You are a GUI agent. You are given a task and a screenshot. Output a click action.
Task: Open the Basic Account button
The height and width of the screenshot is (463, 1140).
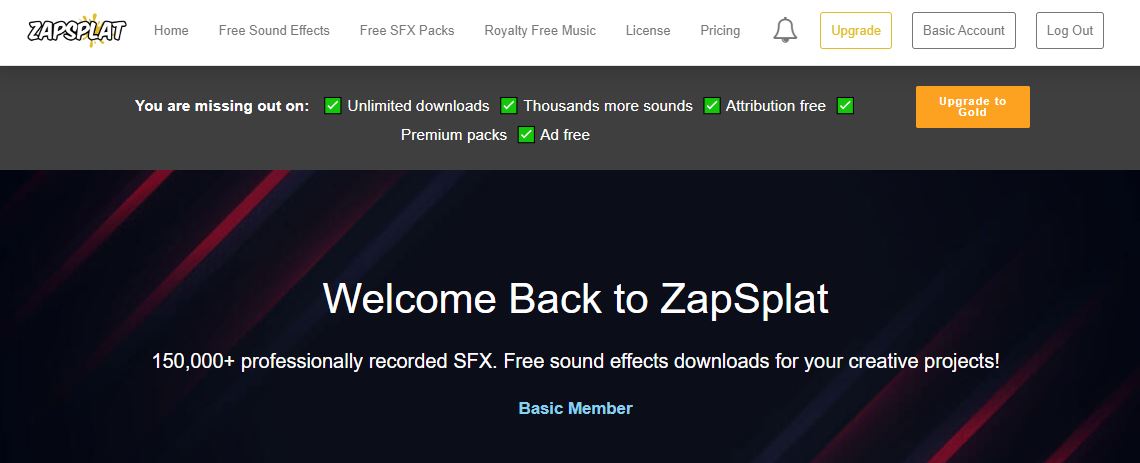[x=963, y=31]
